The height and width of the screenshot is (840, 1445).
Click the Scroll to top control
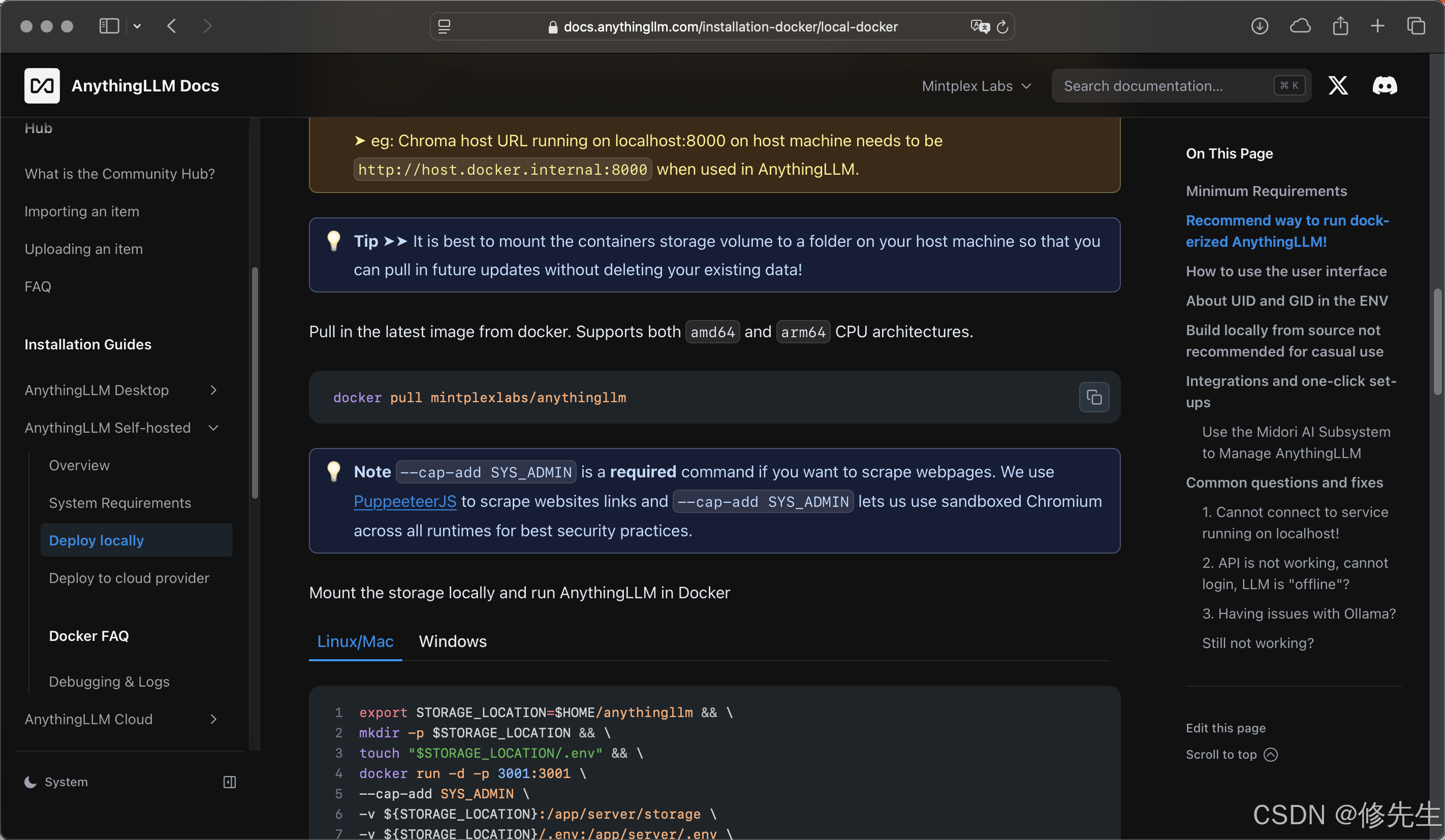pyautogui.click(x=1231, y=754)
